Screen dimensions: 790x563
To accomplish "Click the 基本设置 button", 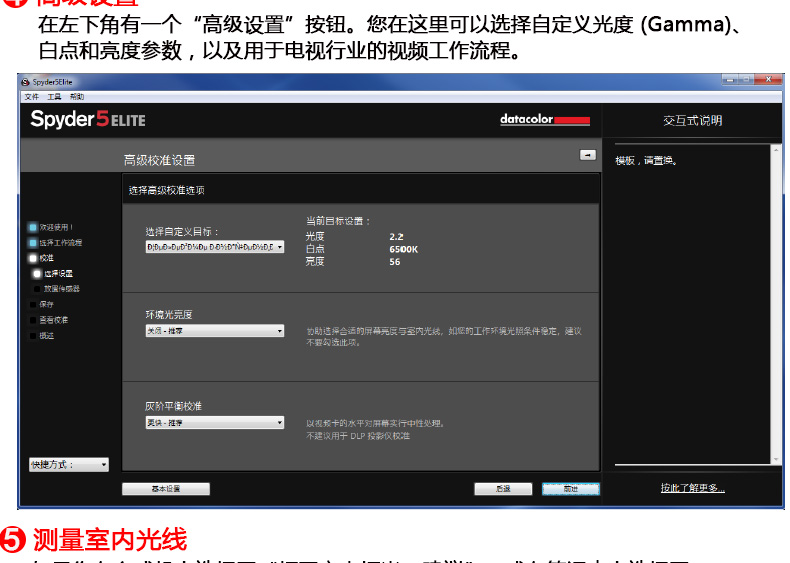I will tap(166, 489).
